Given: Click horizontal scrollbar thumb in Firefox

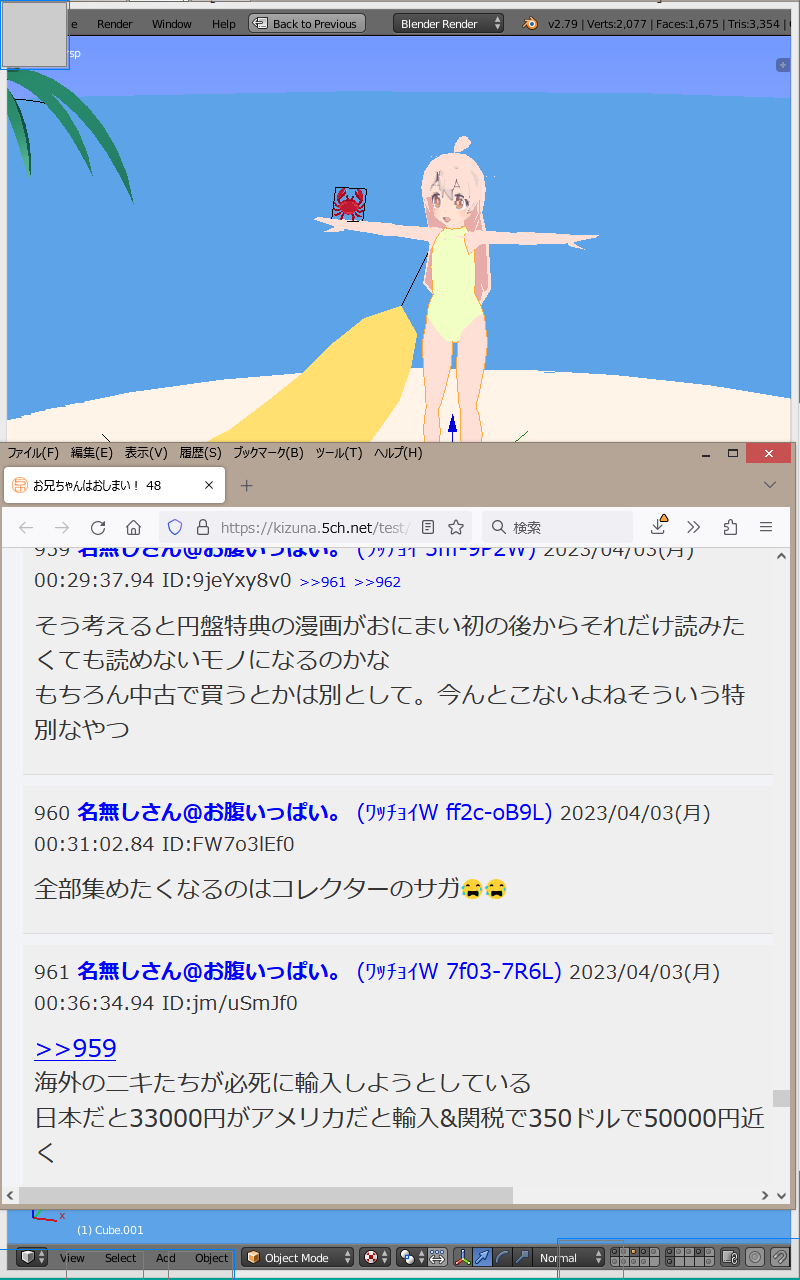Looking at the screenshot, I should pyautogui.click(x=266, y=1195).
